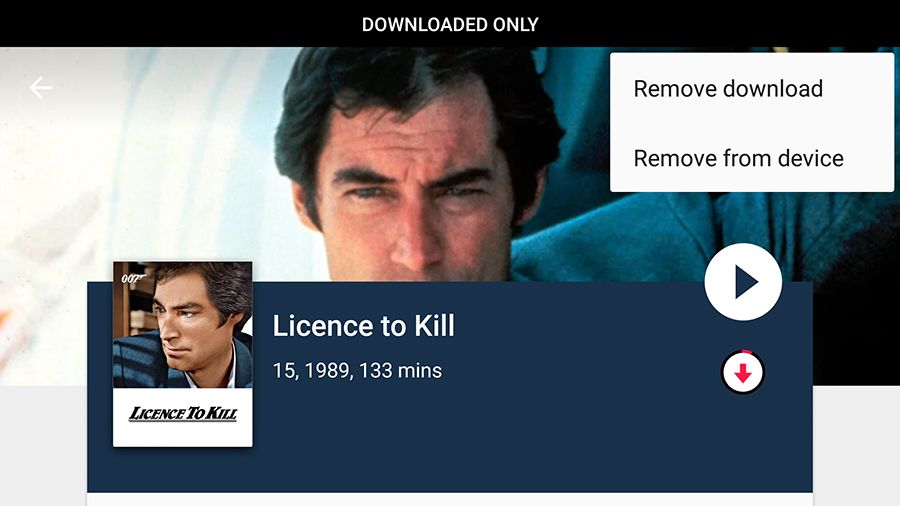The image size is (900, 506).
Task: Tap the DOWNLOADED ONLY banner
Action: (x=450, y=24)
